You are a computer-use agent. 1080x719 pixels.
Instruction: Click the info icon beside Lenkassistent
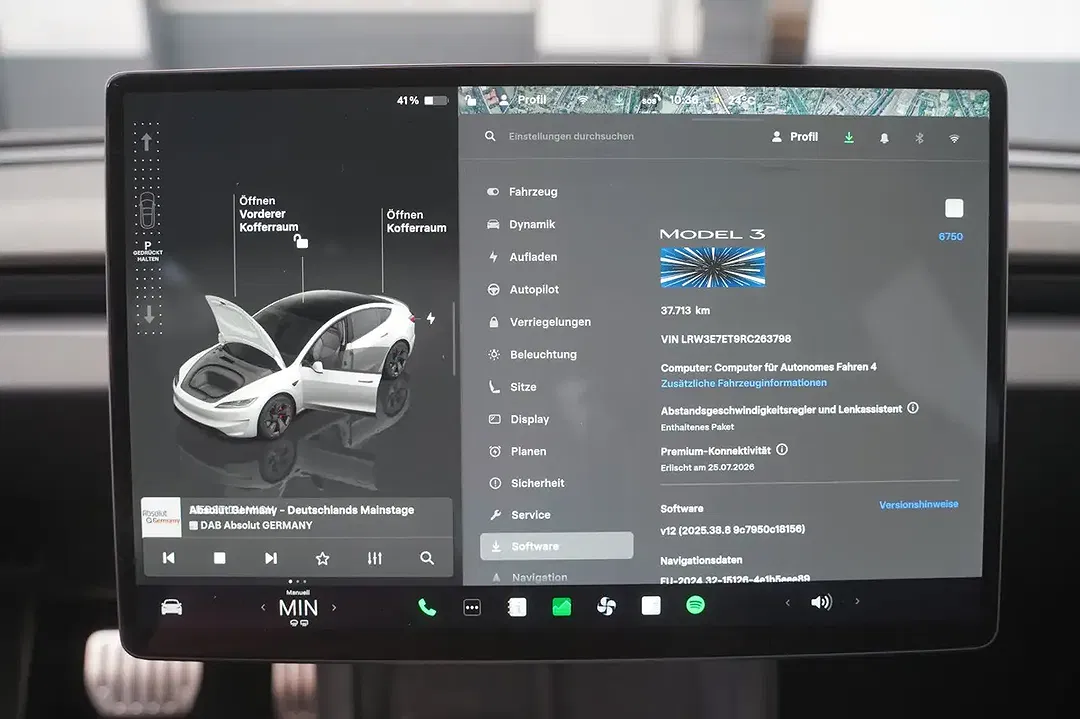click(x=913, y=408)
